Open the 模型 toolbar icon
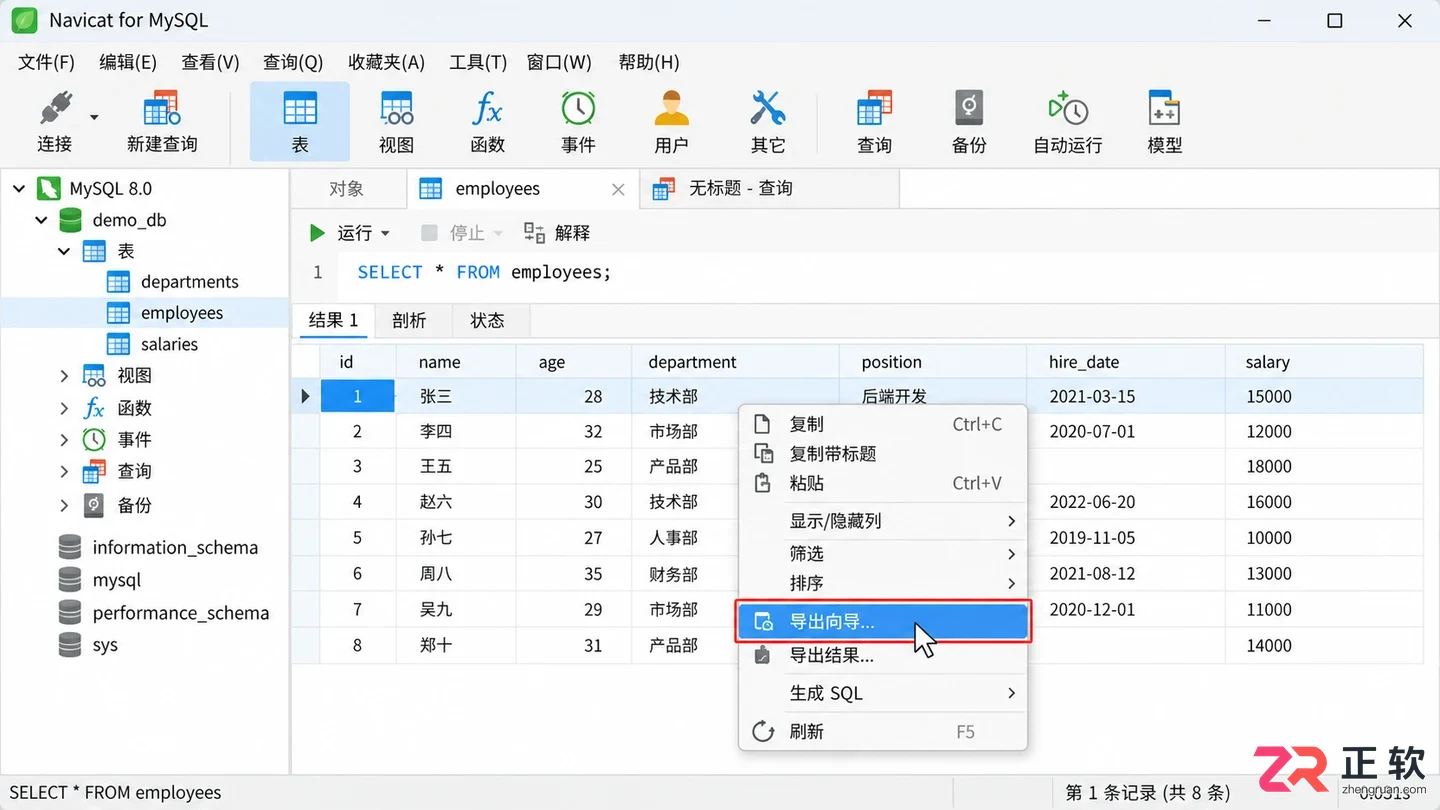 coord(1164,122)
